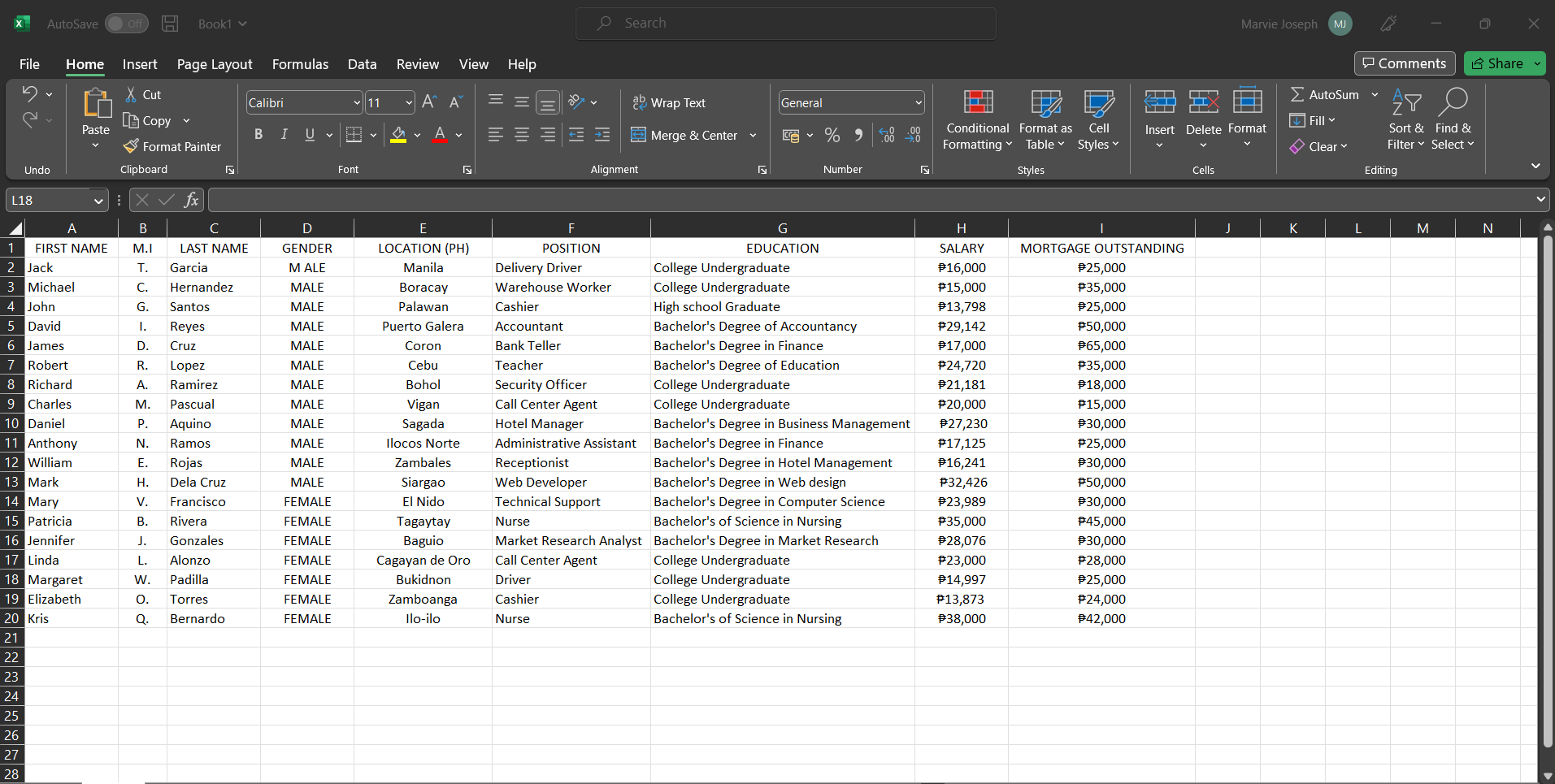Select cell with Puerto Galera location
This screenshot has width=1555, height=784.
pos(423,326)
